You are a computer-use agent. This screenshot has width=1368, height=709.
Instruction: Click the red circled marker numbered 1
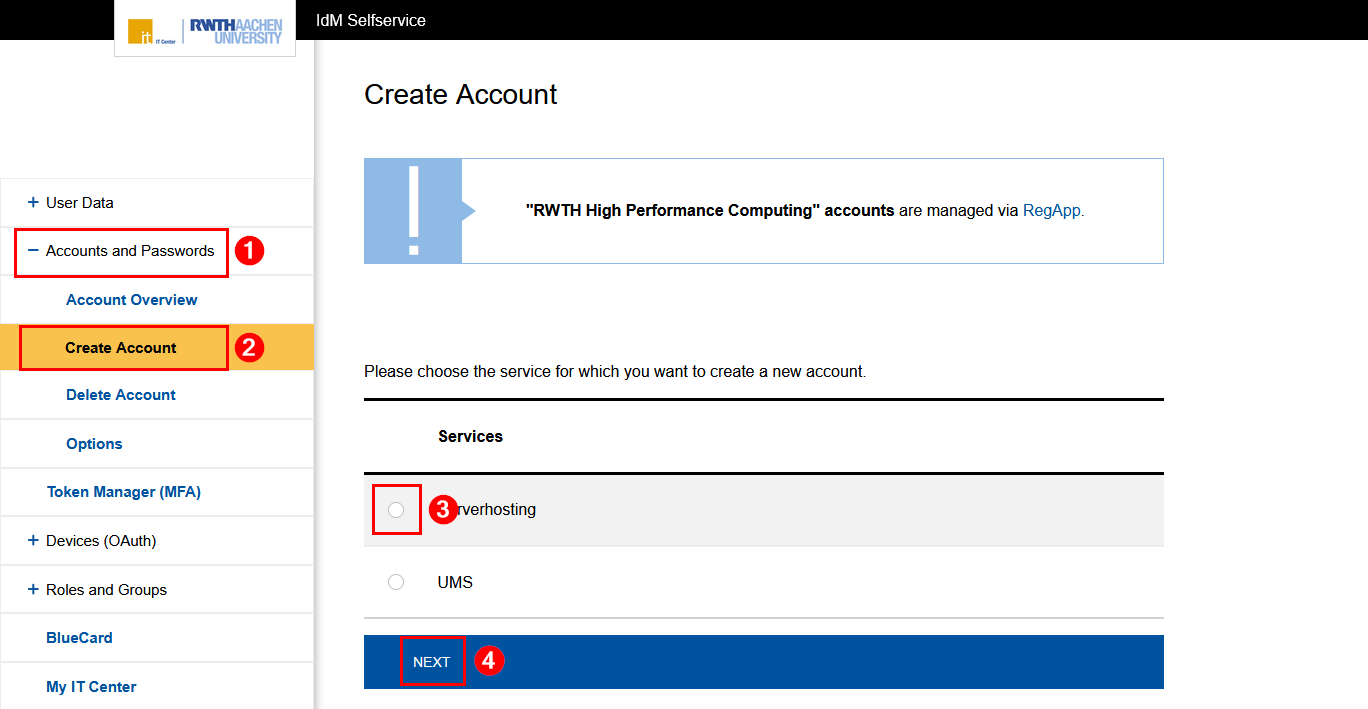pyautogui.click(x=248, y=250)
